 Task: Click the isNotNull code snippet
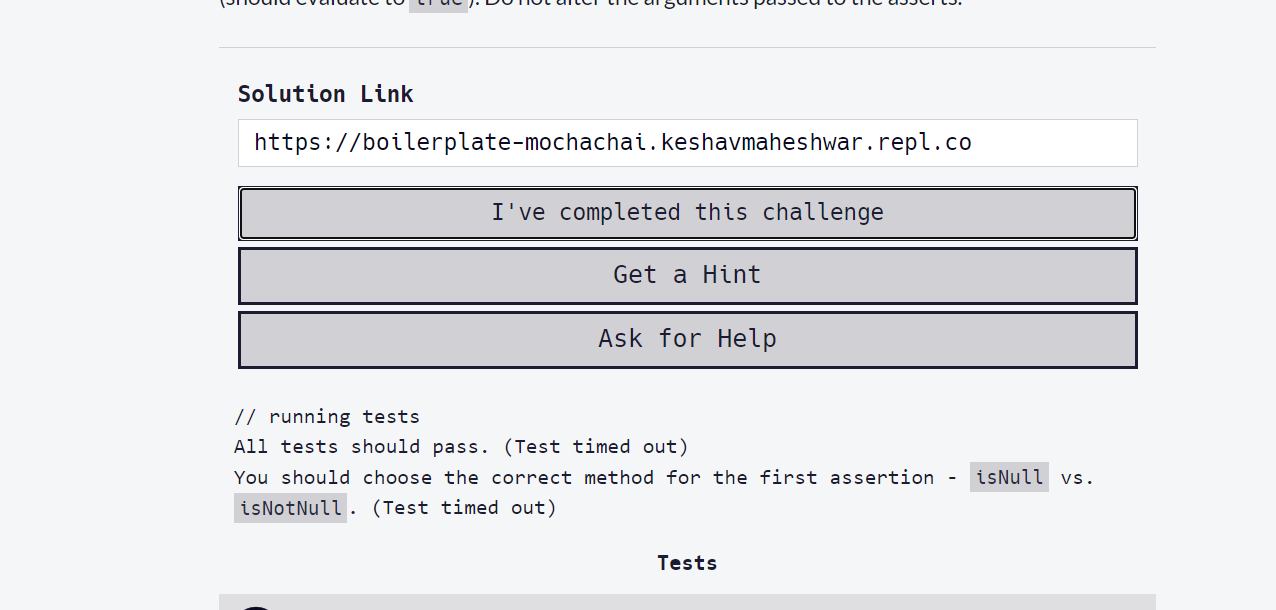[290, 508]
